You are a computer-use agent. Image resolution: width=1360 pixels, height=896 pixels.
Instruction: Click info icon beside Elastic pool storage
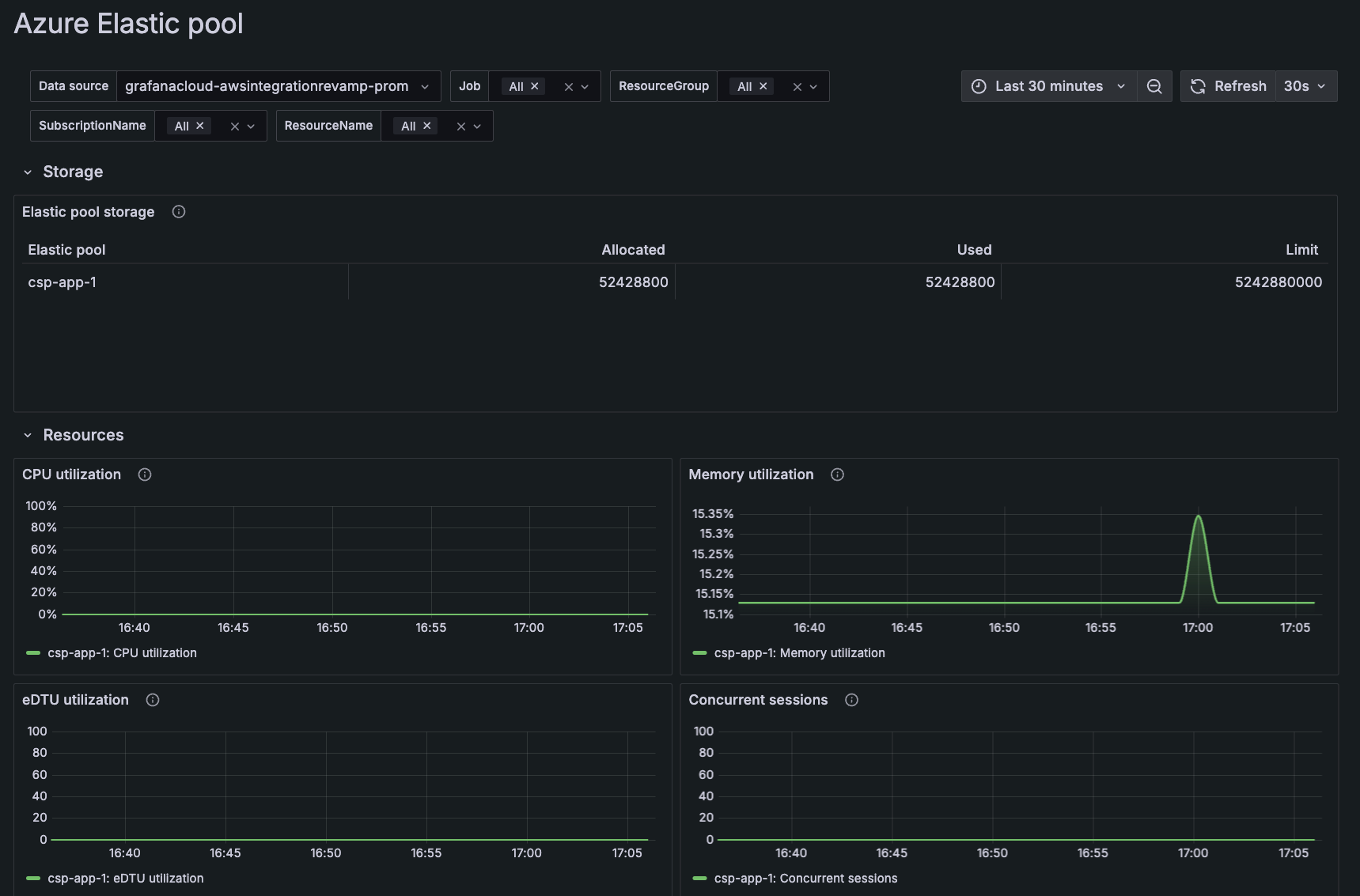(179, 211)
